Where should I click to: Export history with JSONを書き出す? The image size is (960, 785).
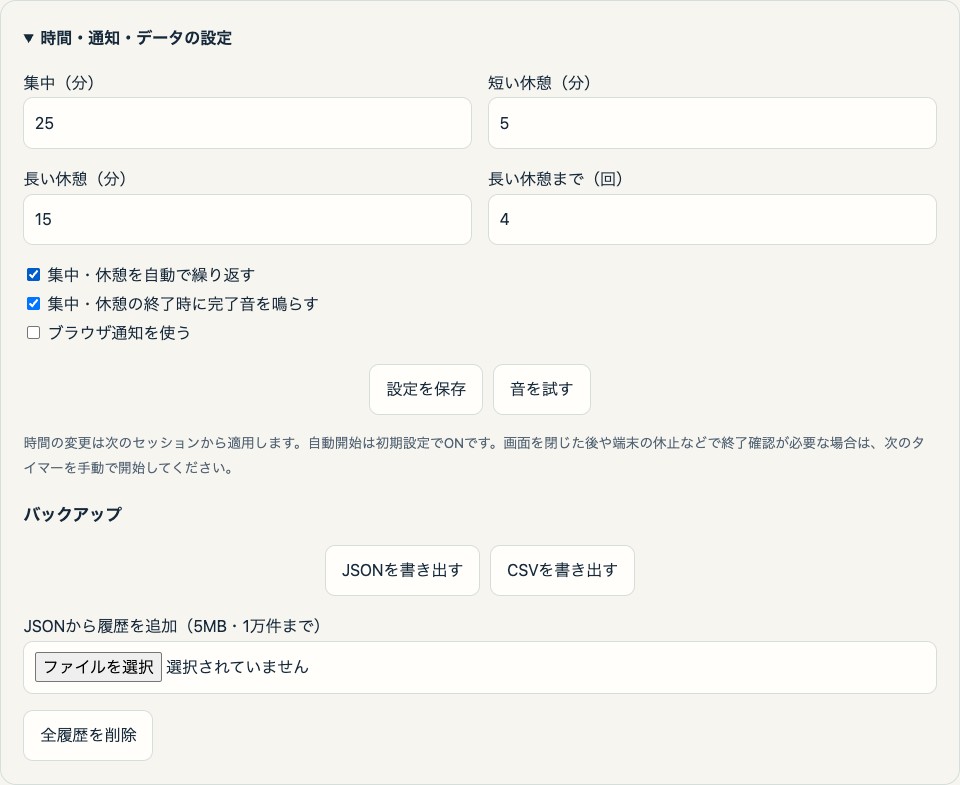point(402,570)
